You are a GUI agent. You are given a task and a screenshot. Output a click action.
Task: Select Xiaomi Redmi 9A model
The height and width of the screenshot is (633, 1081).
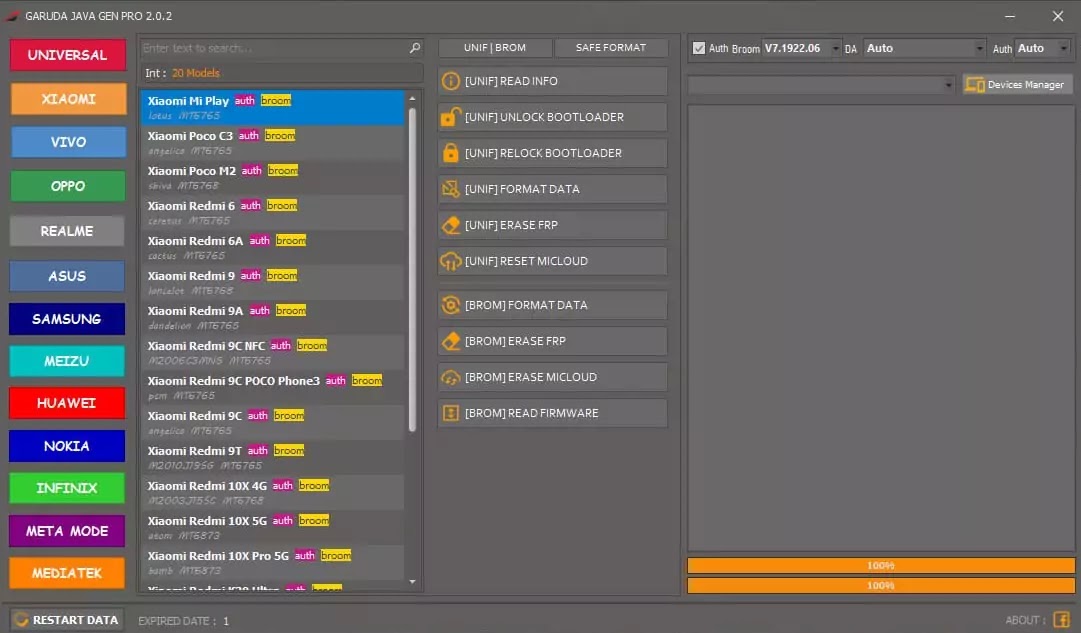272,318
